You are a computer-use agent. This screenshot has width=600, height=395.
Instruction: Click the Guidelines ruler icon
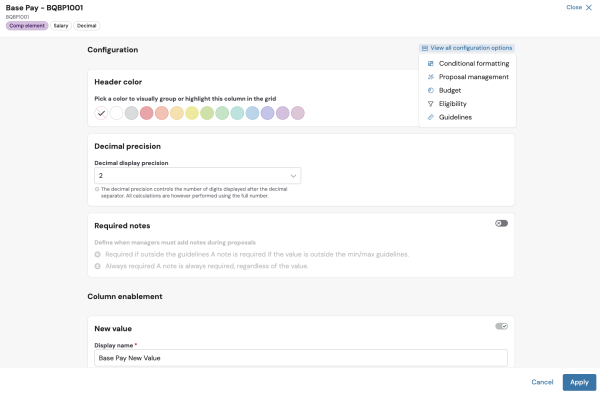click(x=430, y=117)
